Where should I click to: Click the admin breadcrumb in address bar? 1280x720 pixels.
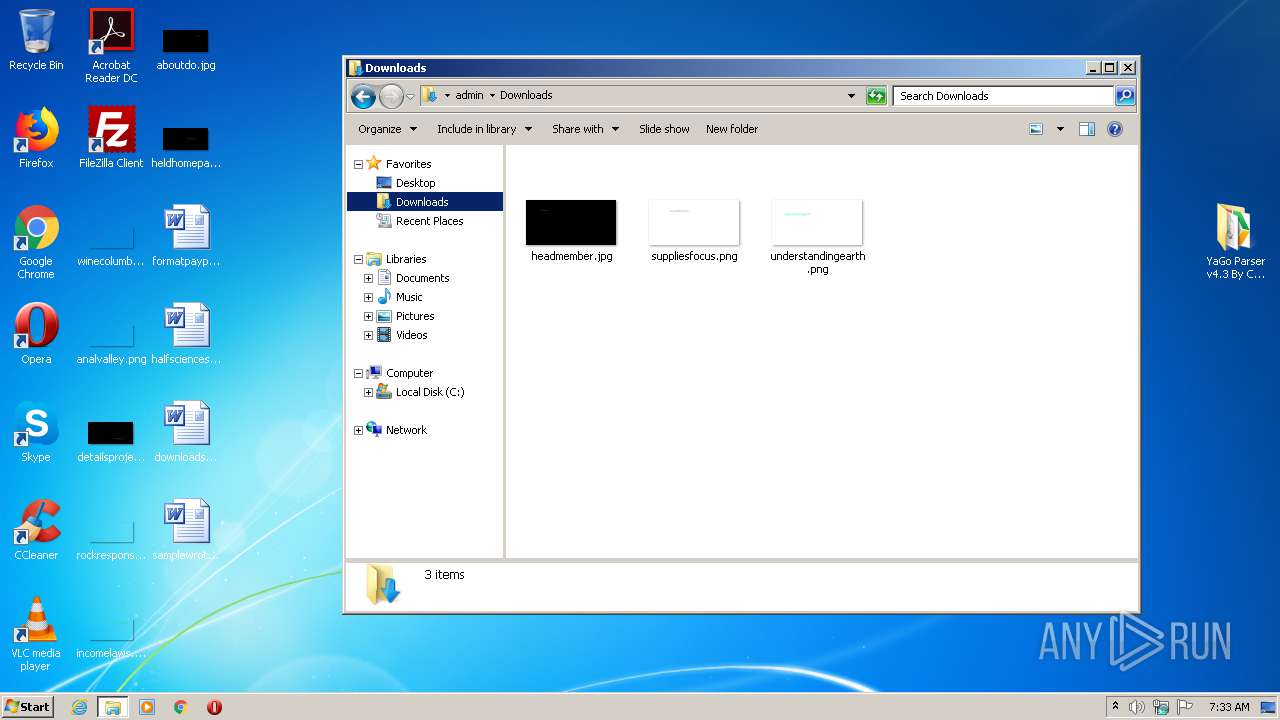[x=469, y=96]
